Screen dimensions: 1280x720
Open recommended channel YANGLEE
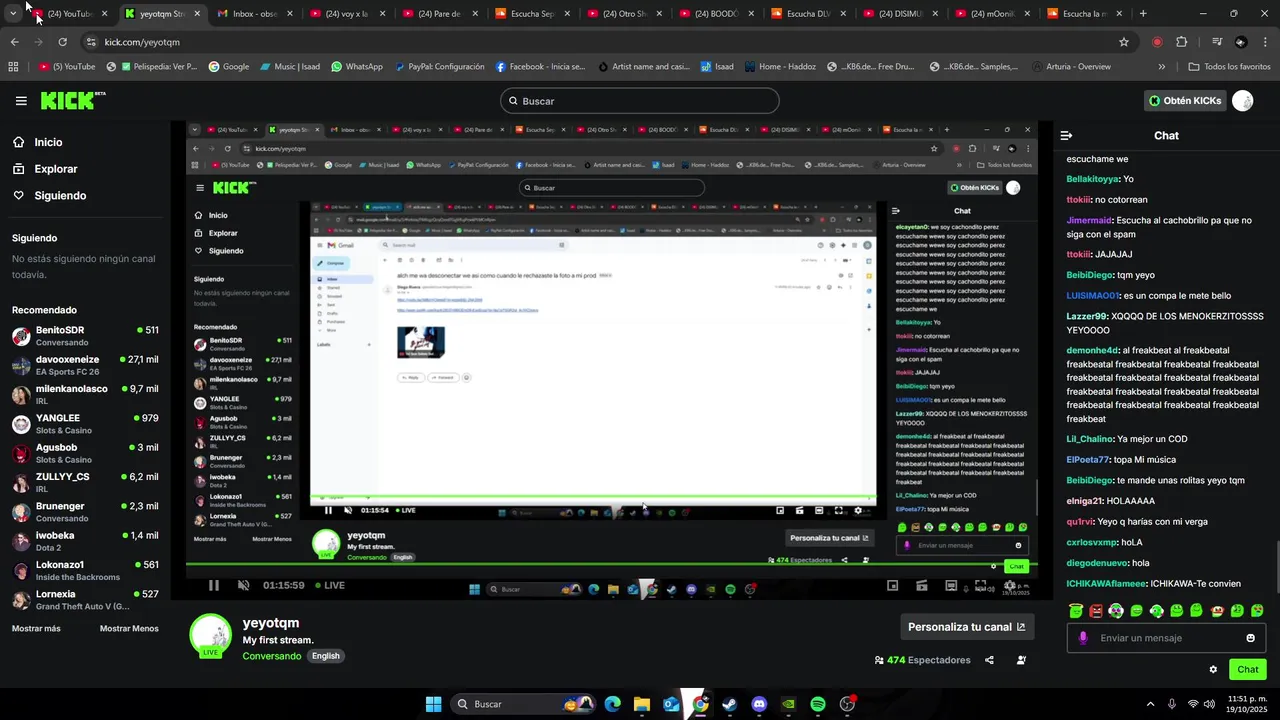85,424
